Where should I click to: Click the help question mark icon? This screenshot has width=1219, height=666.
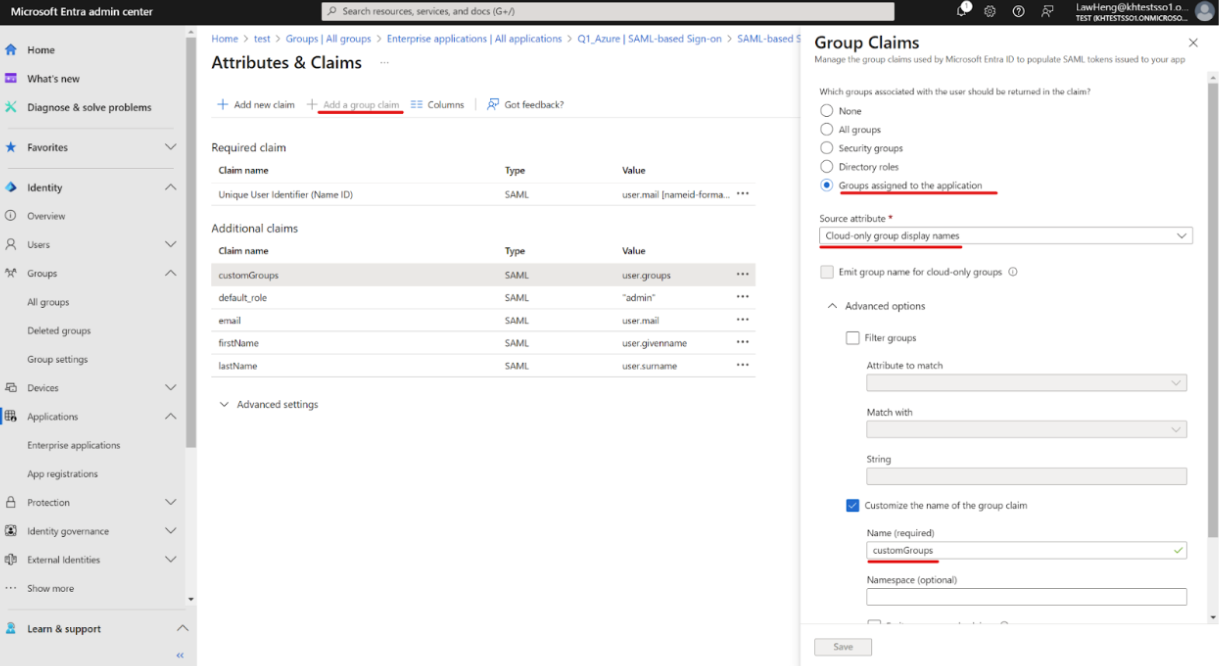[x=1018, y=11]
